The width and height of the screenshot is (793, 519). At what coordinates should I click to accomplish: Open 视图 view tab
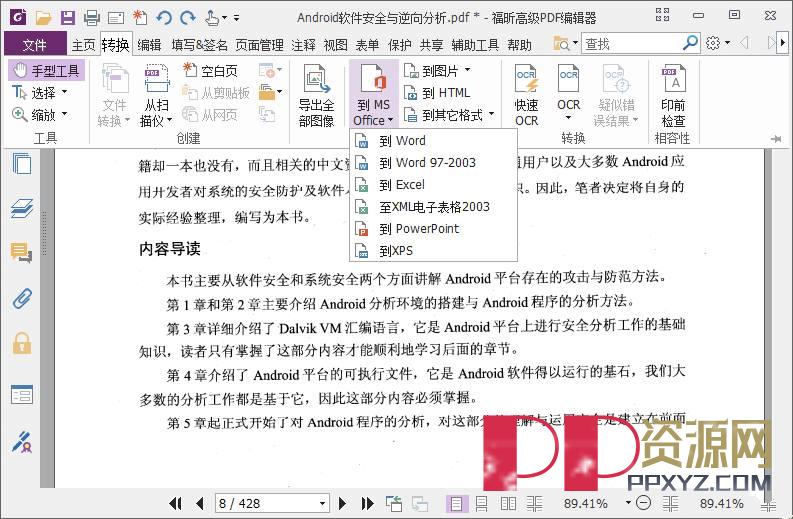[x=335, y=45]
